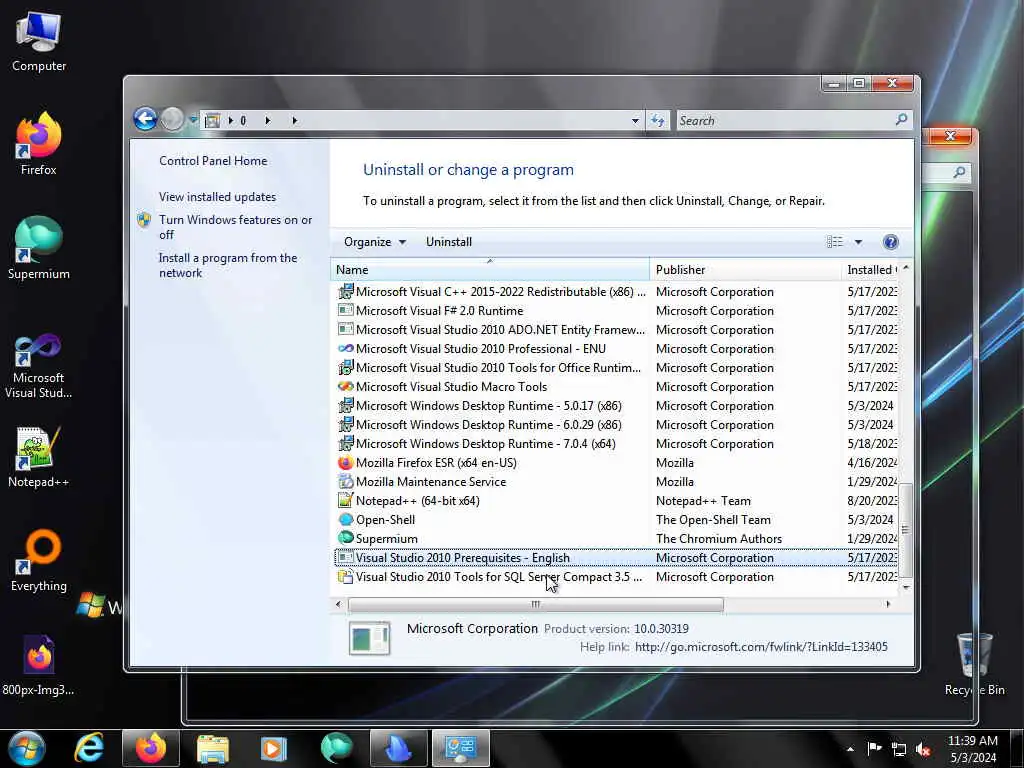Click the Back navigation arrow

click(145, 120)
